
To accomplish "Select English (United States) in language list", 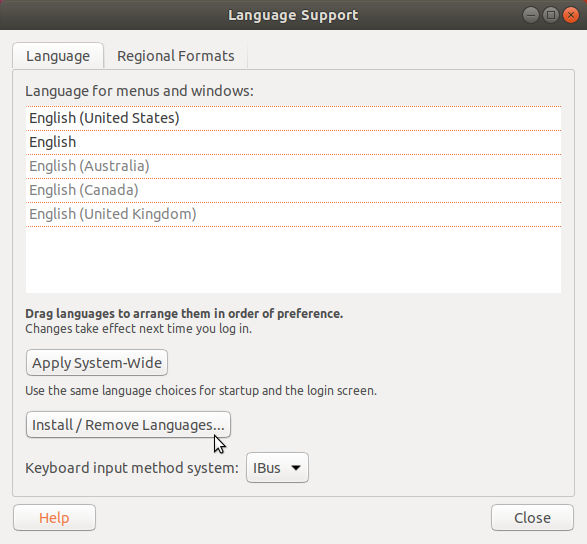I will tap(294, 118).
